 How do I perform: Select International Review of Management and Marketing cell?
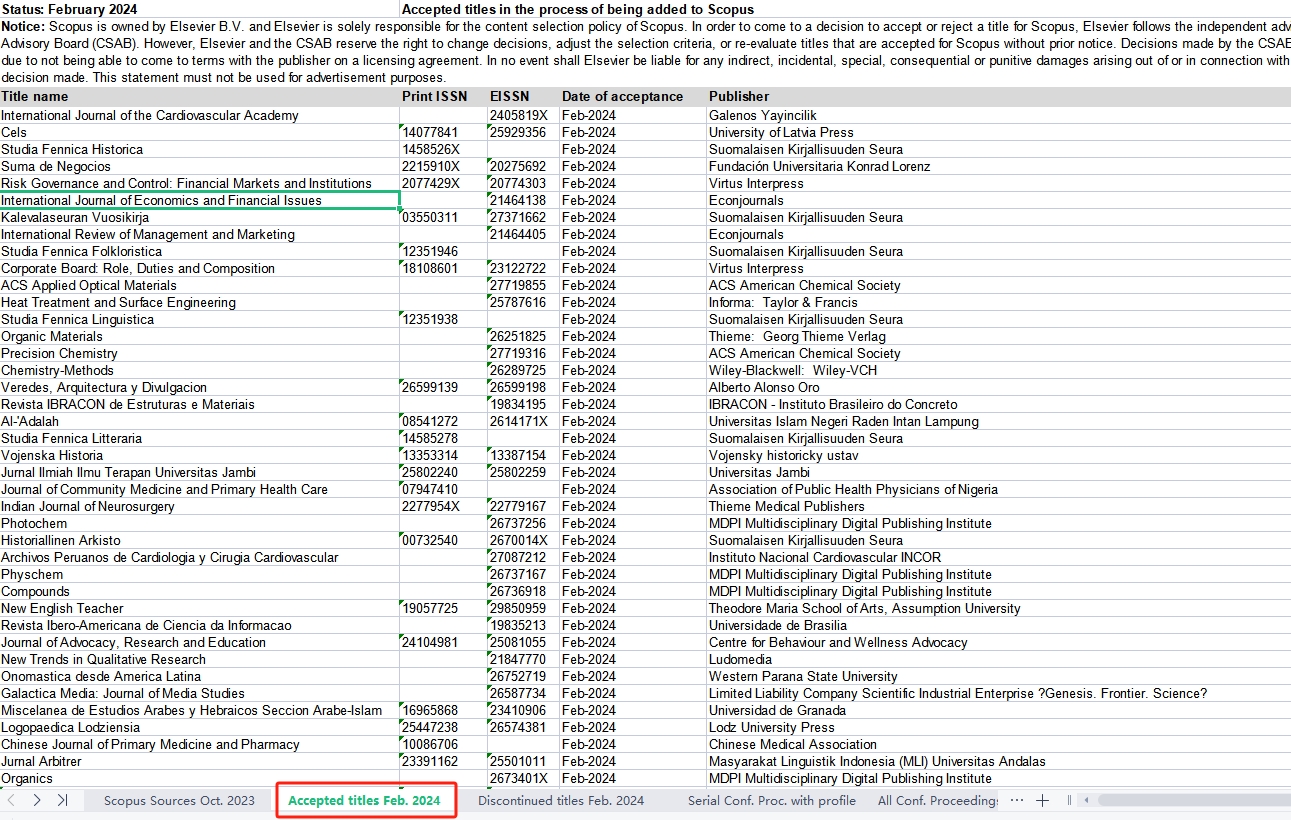pos(200,234)
